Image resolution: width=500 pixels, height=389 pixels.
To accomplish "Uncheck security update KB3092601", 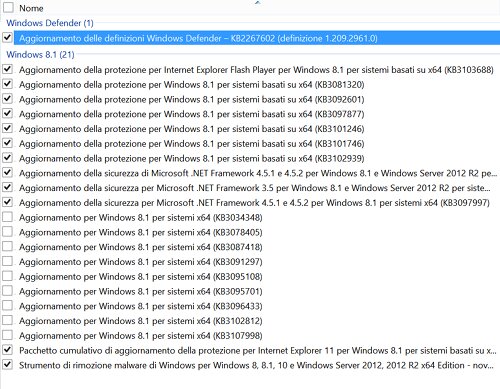I will click(x=8, y=99).
